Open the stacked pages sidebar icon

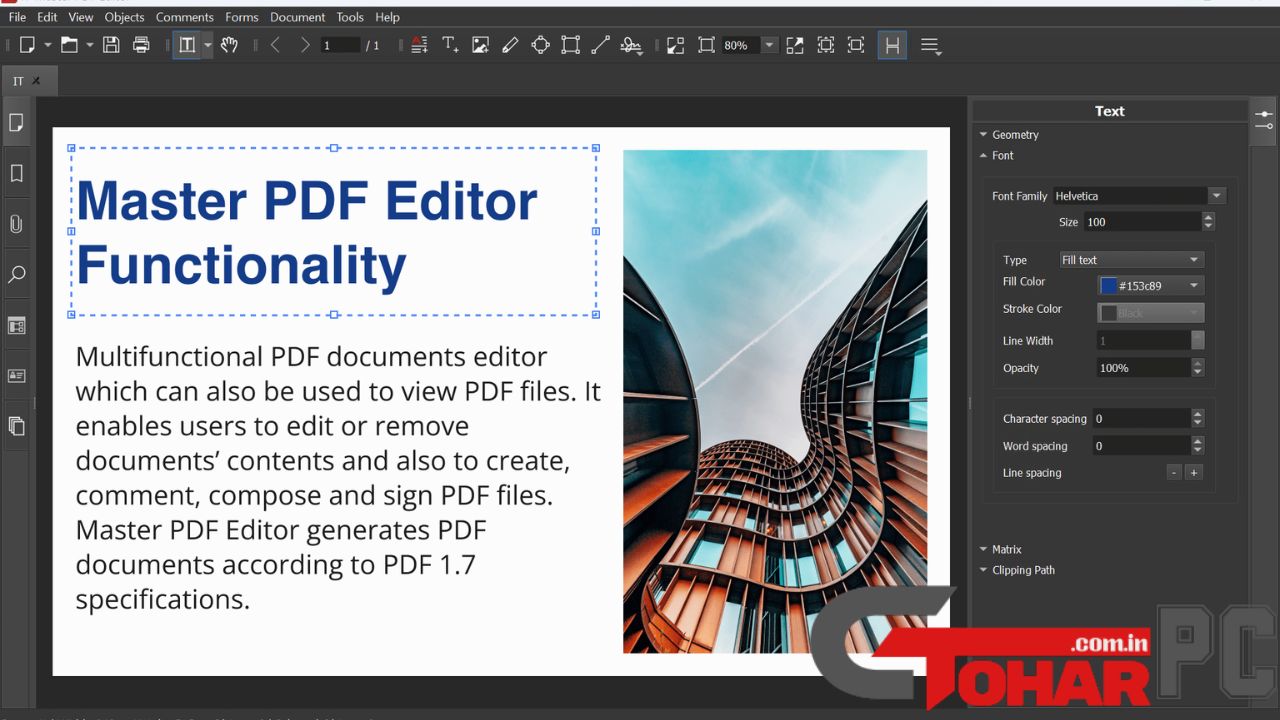click(16, 426)
